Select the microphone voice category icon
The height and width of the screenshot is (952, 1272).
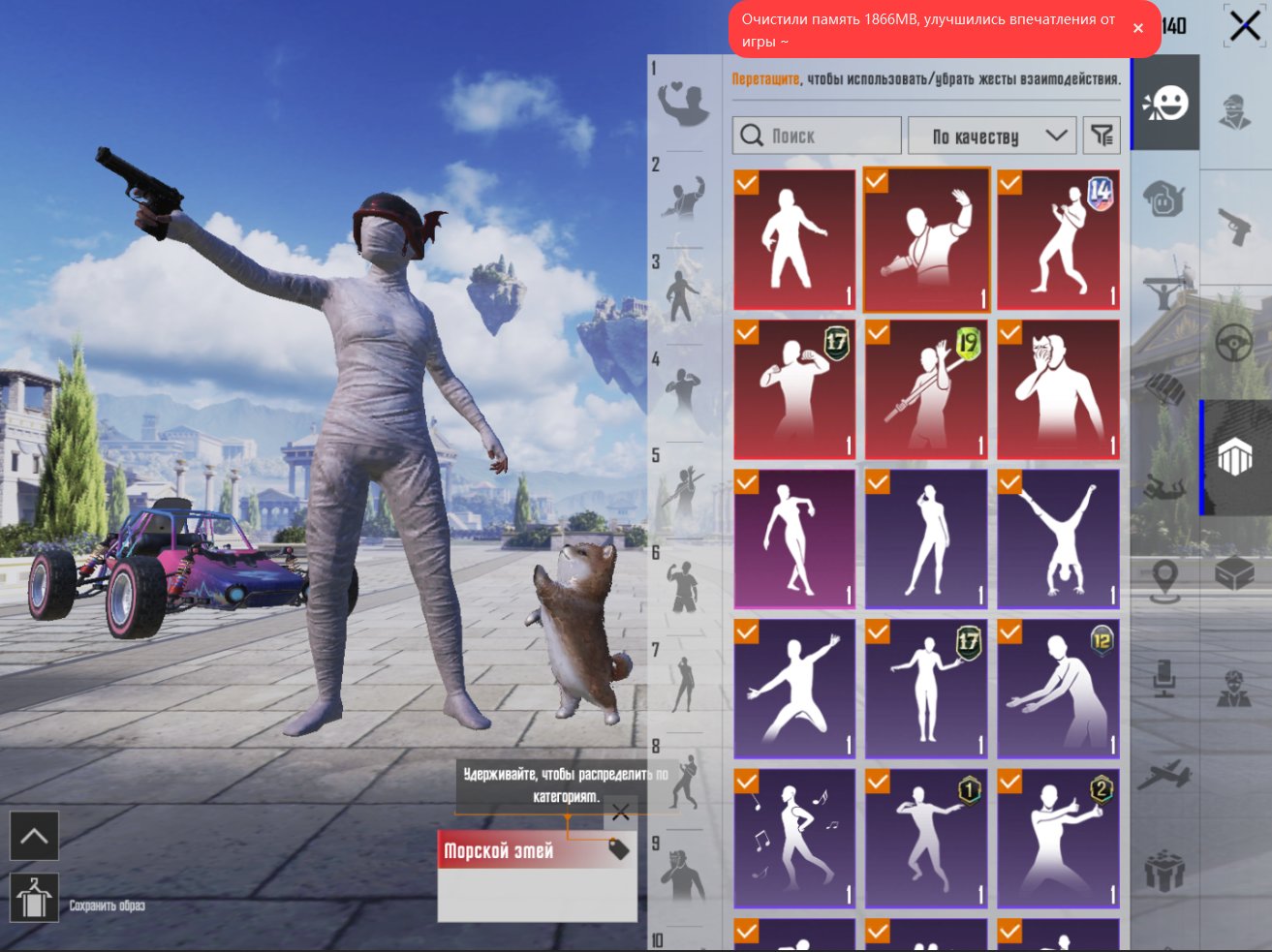(1164, 680)
